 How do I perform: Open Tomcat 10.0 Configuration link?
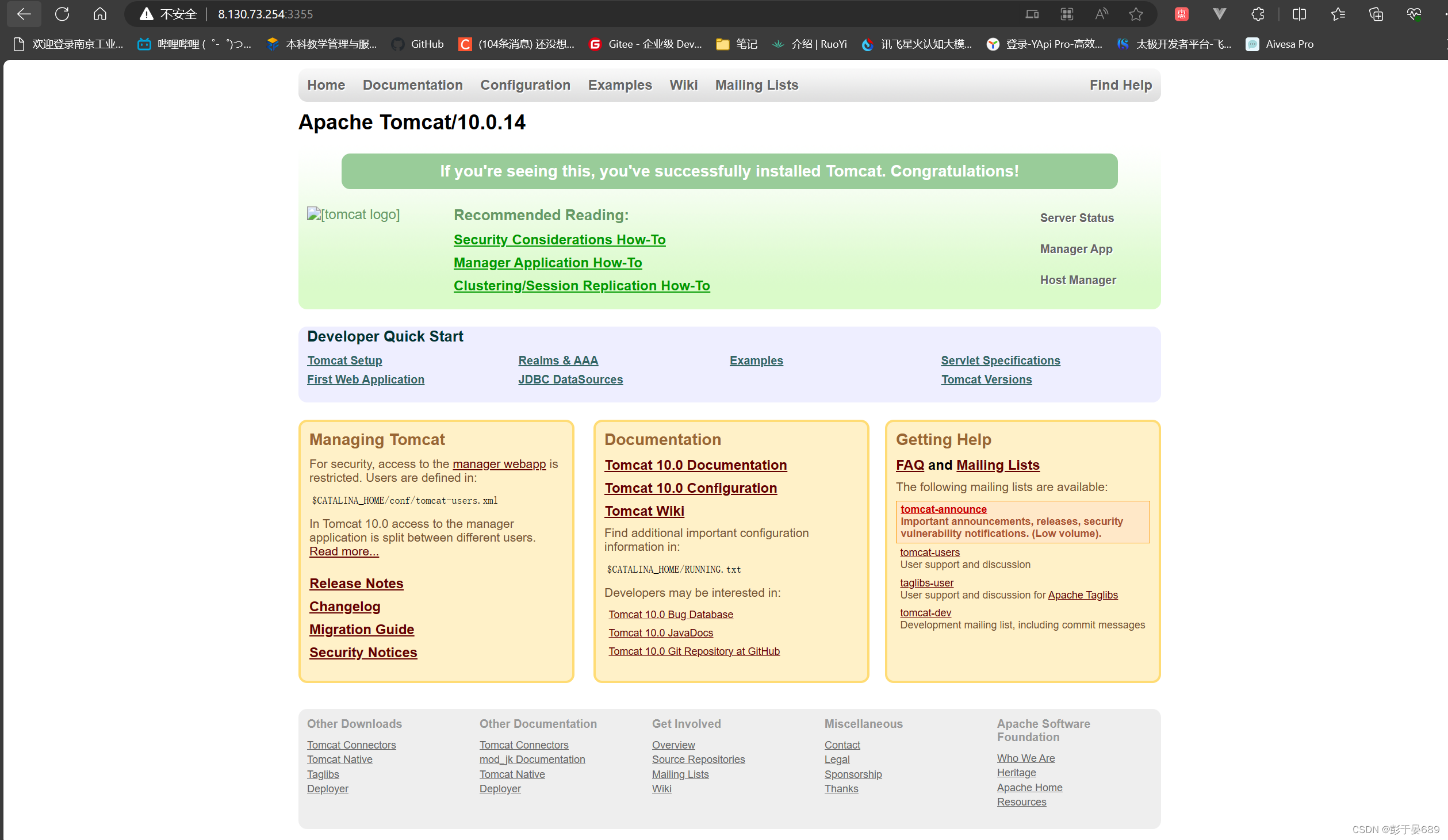[690, 488]
